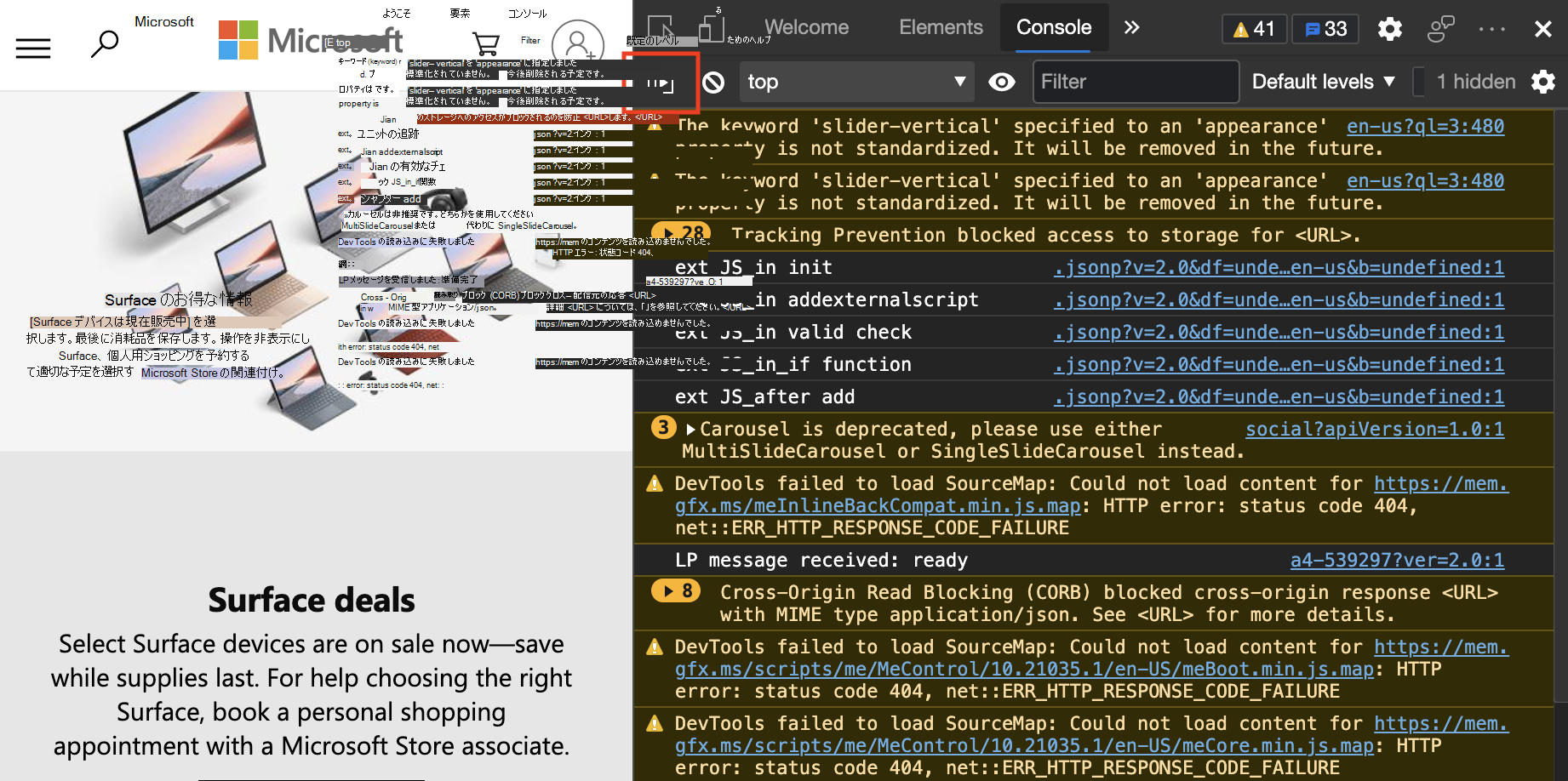Click the feedback/experiments people icon
Screen dimensions: 1568x781
pyautogui.click(x=1441, y=29)
